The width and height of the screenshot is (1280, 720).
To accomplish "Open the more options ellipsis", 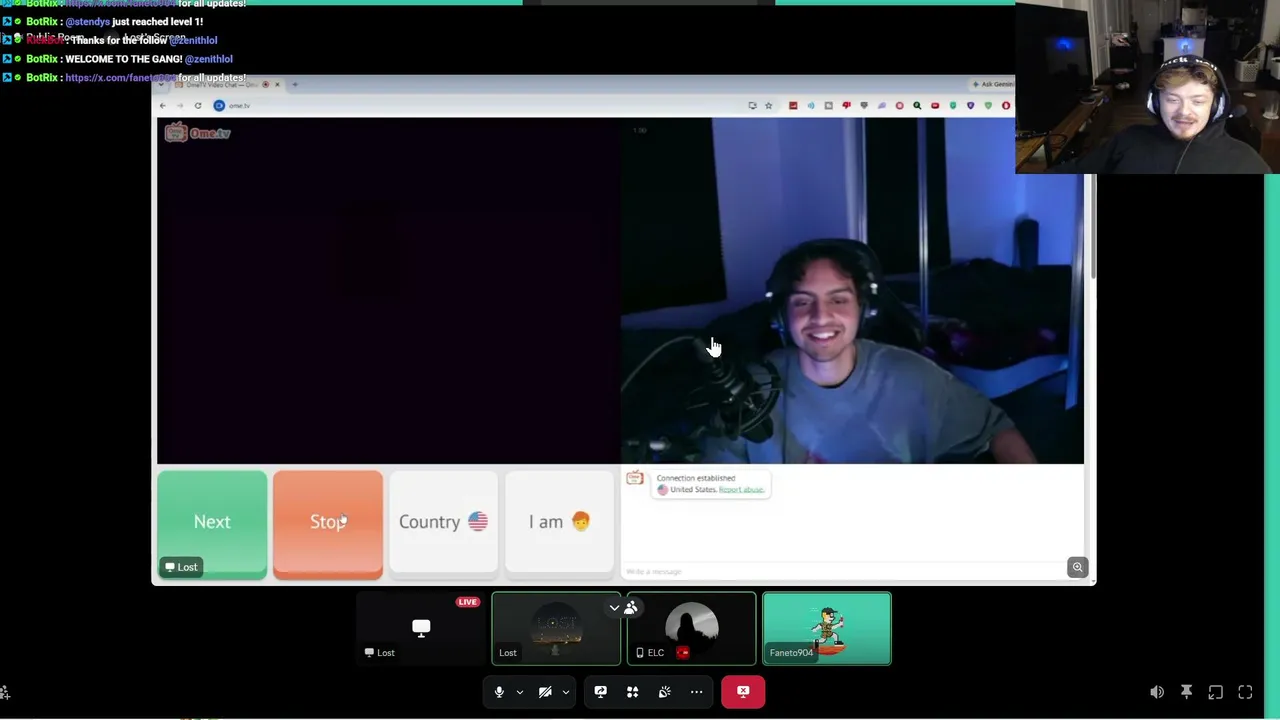I will 696,692.
